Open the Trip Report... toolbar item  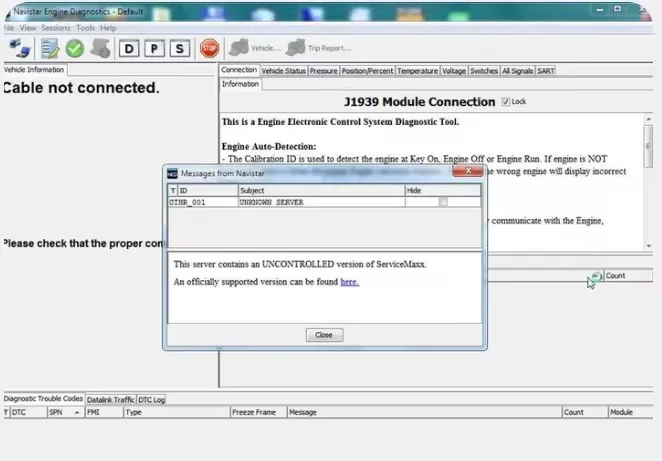point(318,48)
